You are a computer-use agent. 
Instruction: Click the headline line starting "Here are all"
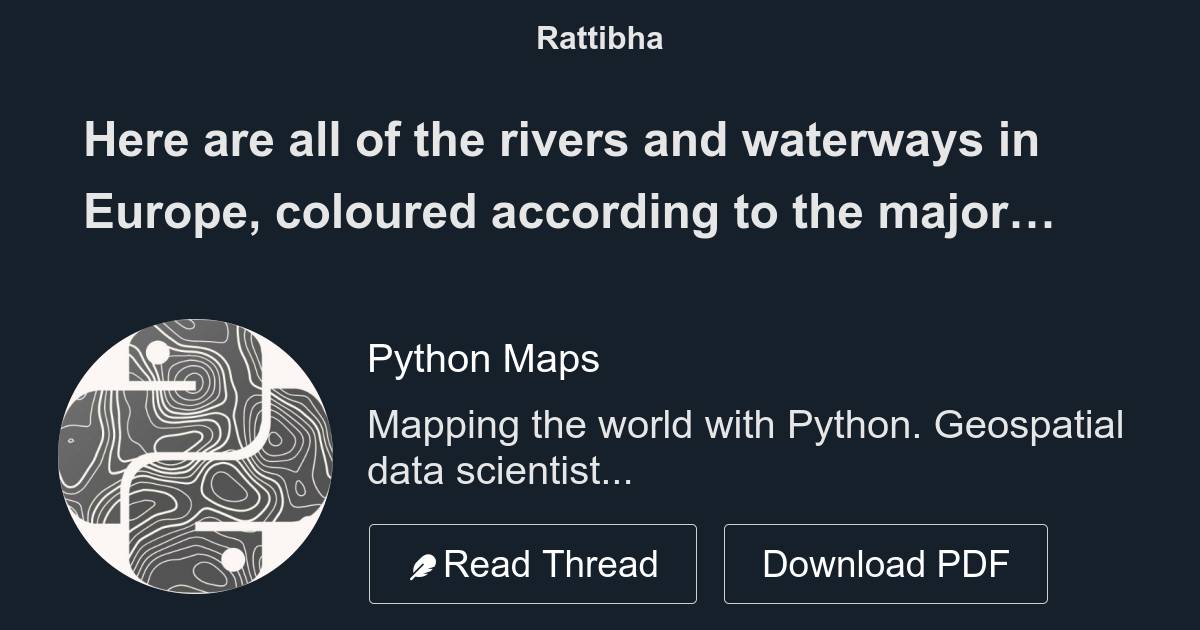pos(561,141)
